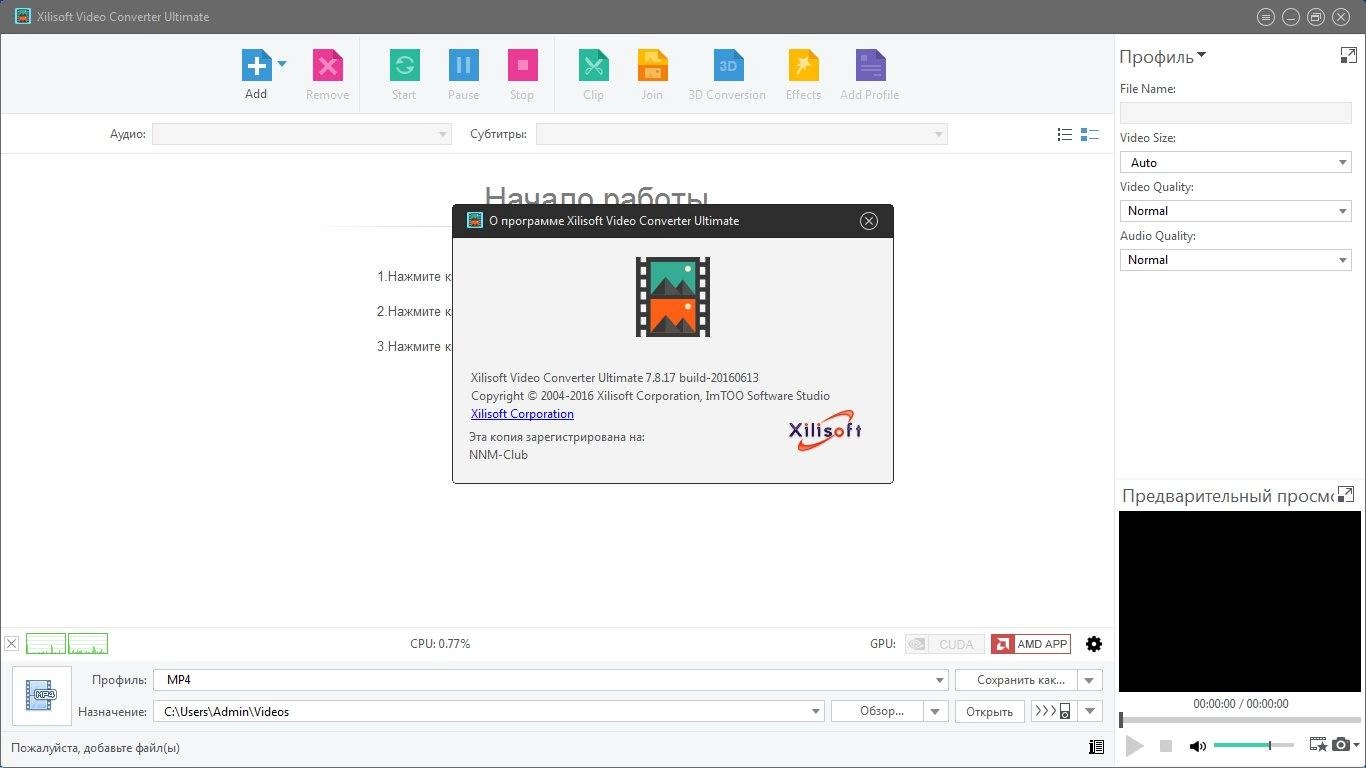Adjust the preview volume slider
1366x768 pixels.
pos(1254,745)
